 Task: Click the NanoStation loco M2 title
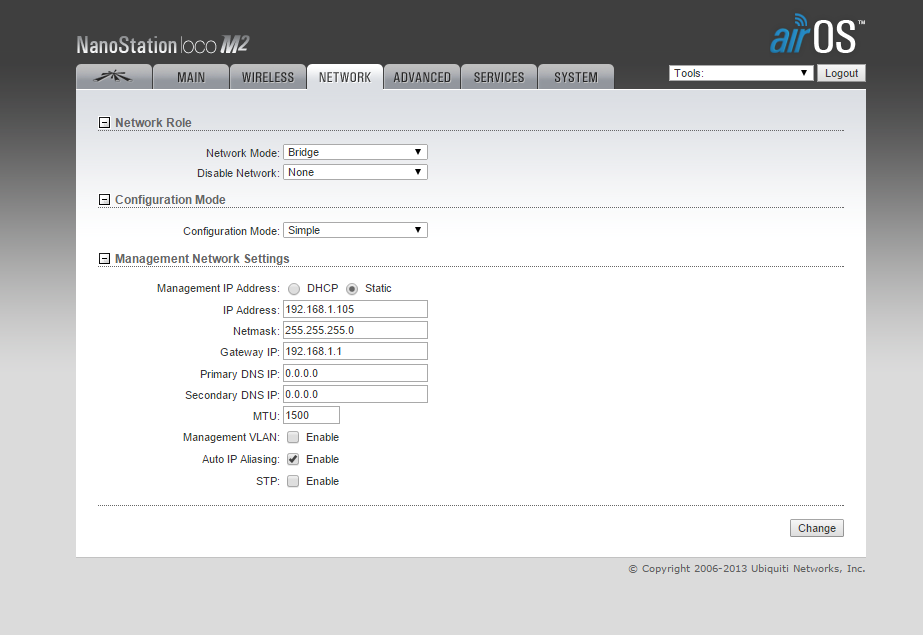(x=163, y=45)
